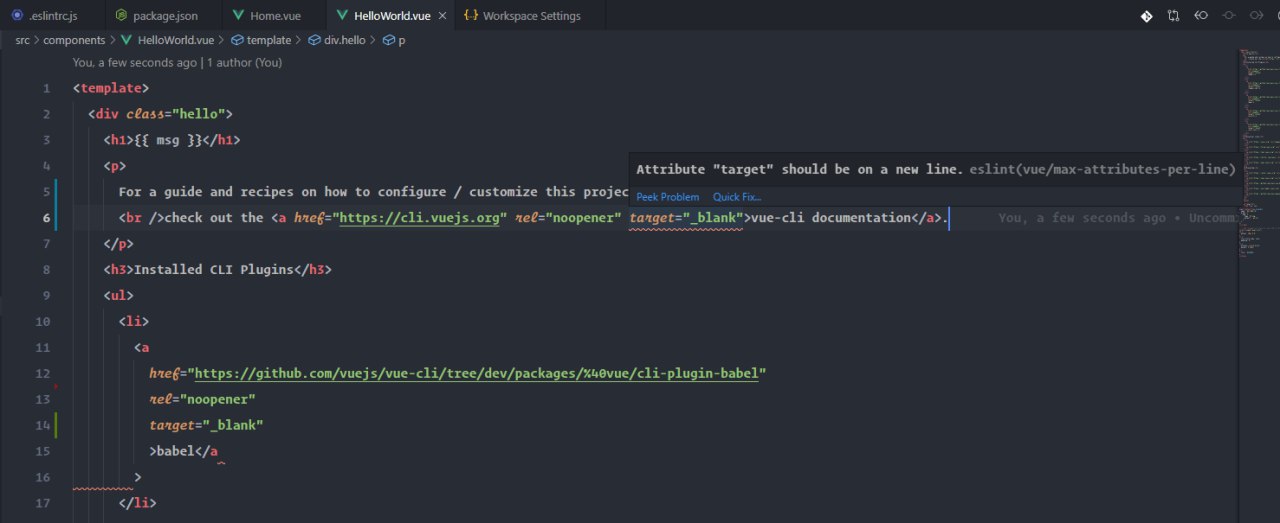Click class="hello" attribute on line 2
This screenshot has height=523, width=1280.
click(x=176, y=114)
